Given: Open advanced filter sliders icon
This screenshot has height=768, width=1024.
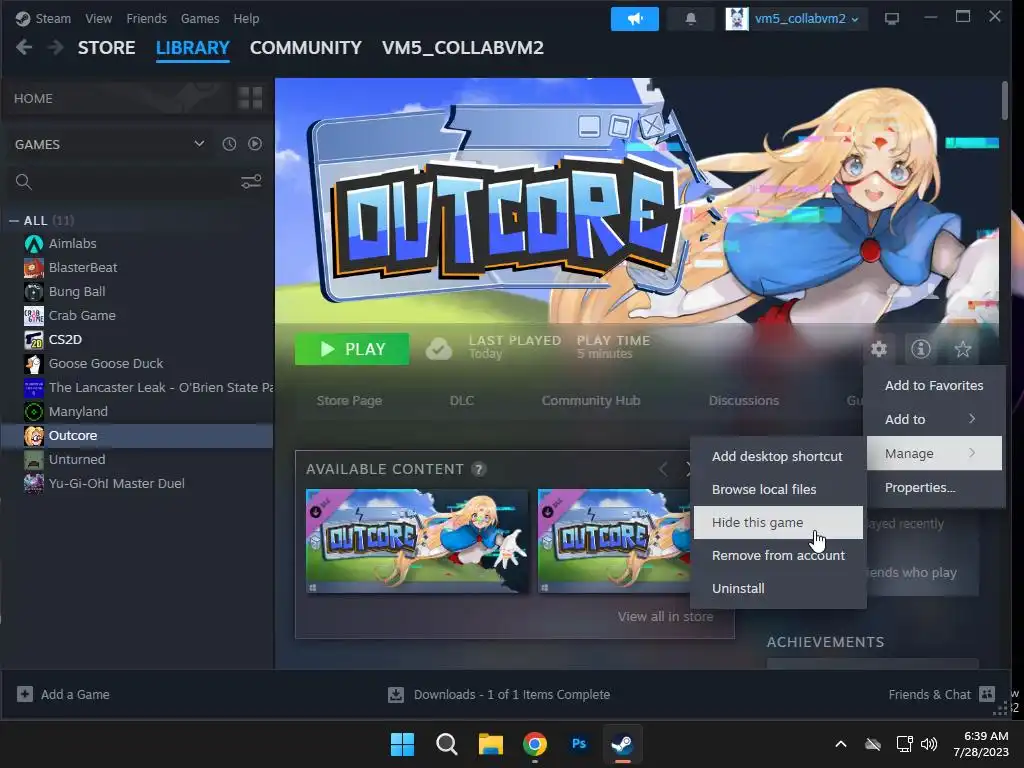Looking at the screenshot, I should [251, 182].
